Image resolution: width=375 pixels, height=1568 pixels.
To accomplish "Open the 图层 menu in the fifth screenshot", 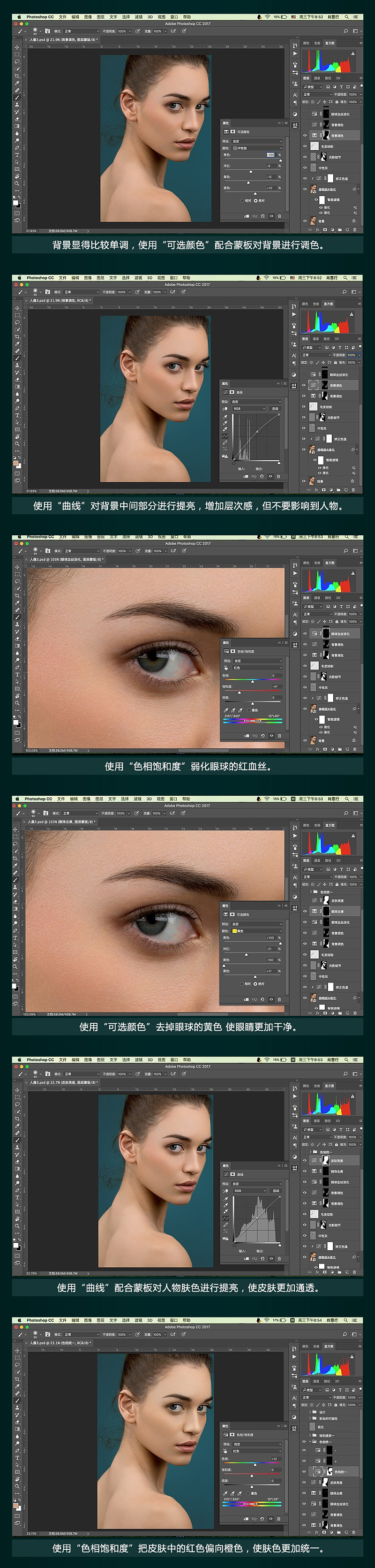I will click(x=100, y=1060).
